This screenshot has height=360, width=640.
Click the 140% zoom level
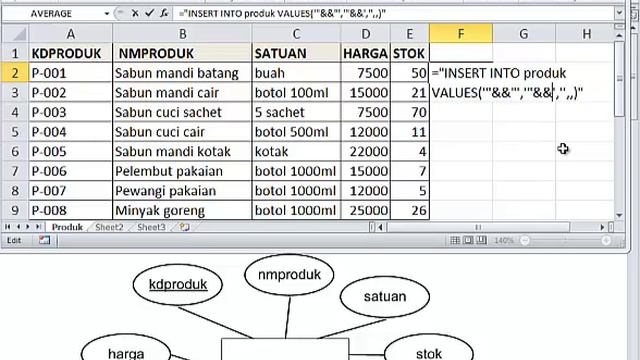coord(504,240)
